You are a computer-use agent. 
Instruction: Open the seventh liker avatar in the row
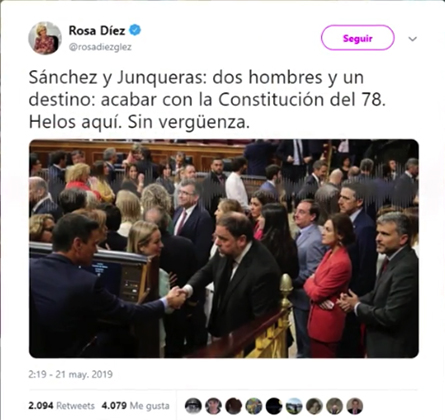[314, 406]
